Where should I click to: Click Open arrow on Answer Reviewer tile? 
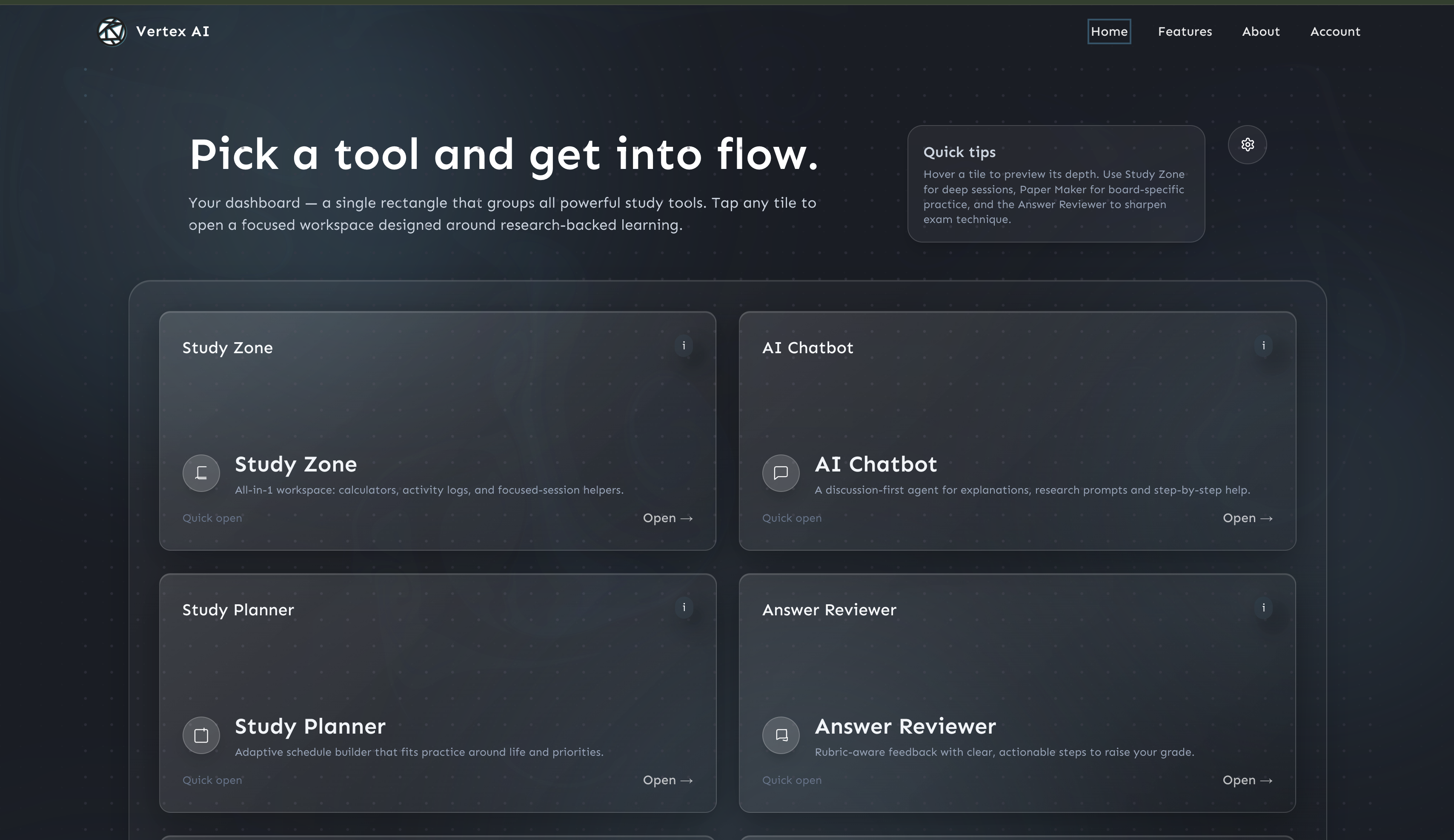(x=1247, y=780)
